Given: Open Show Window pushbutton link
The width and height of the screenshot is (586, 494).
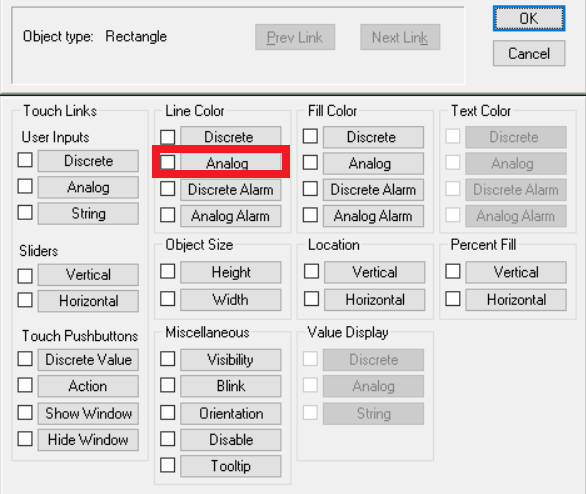Looking at the screenshot, I should 88,413.
